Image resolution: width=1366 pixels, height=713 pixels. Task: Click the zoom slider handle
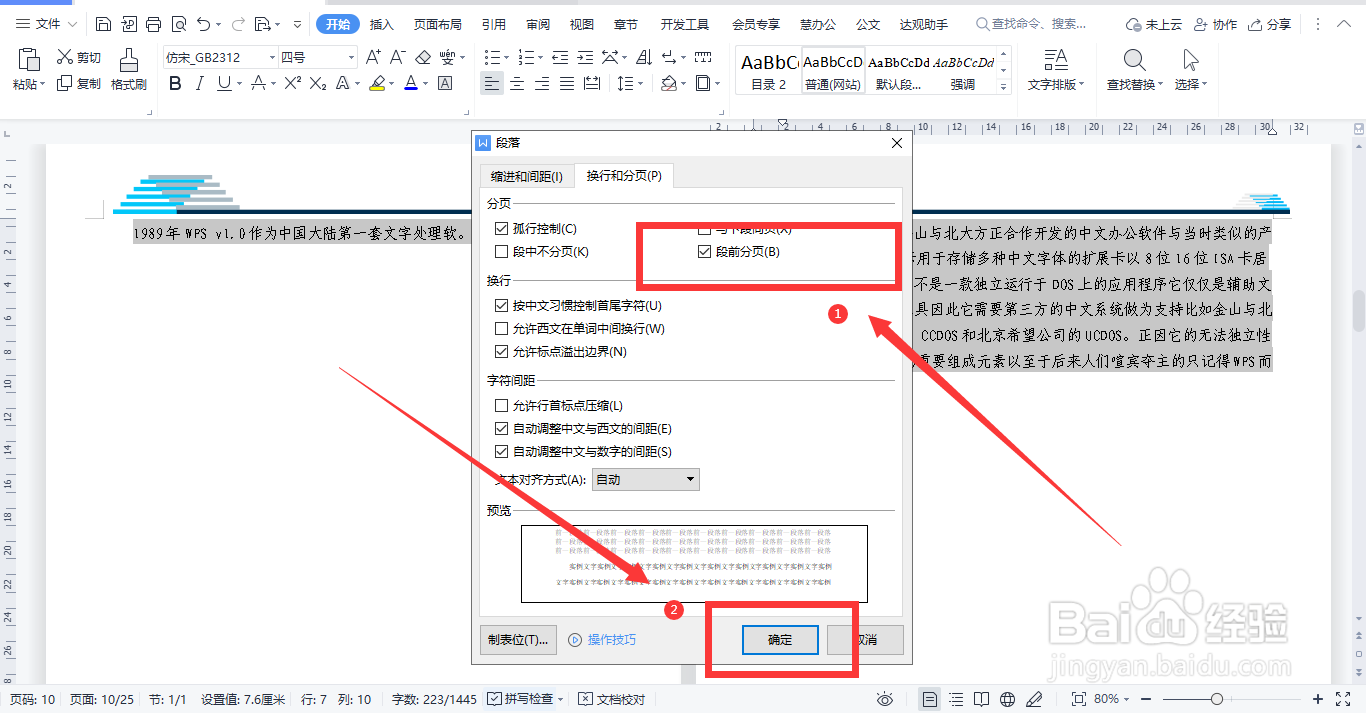(1217, 699)
